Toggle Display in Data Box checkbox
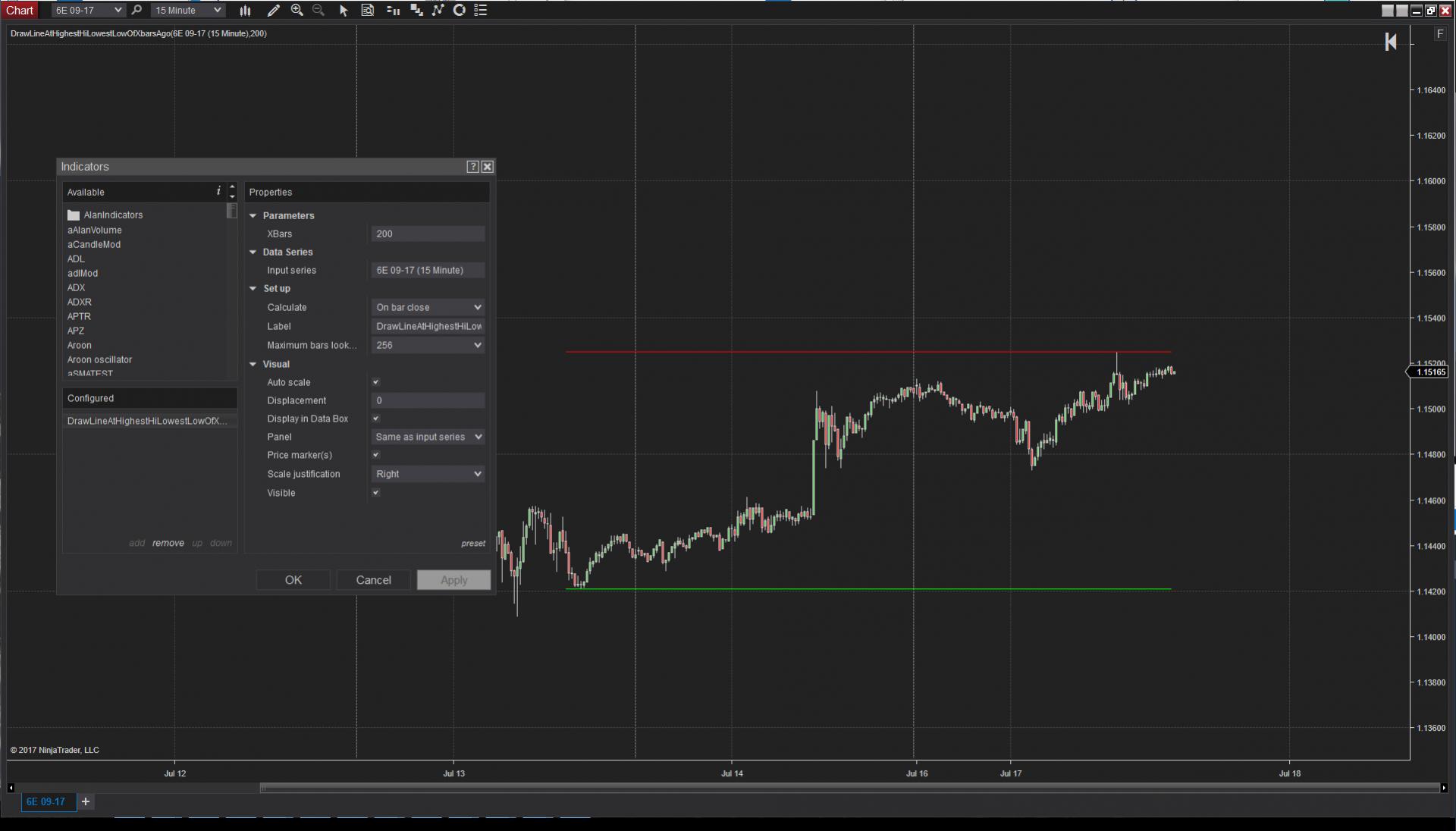1456x831 pixels. pyautogui.click(x=375, y=419)
